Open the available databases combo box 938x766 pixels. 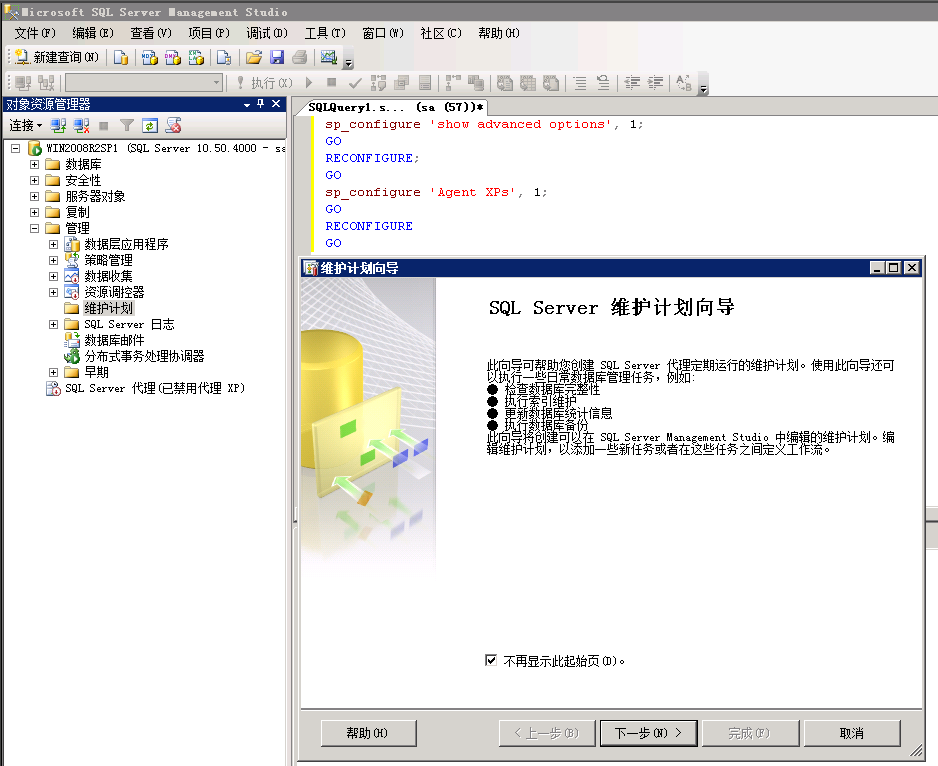point(144,83)
